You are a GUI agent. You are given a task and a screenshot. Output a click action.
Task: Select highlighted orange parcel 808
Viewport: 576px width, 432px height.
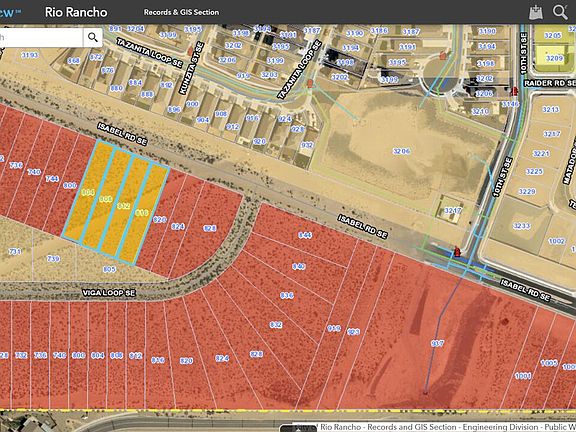click(107, 199)
